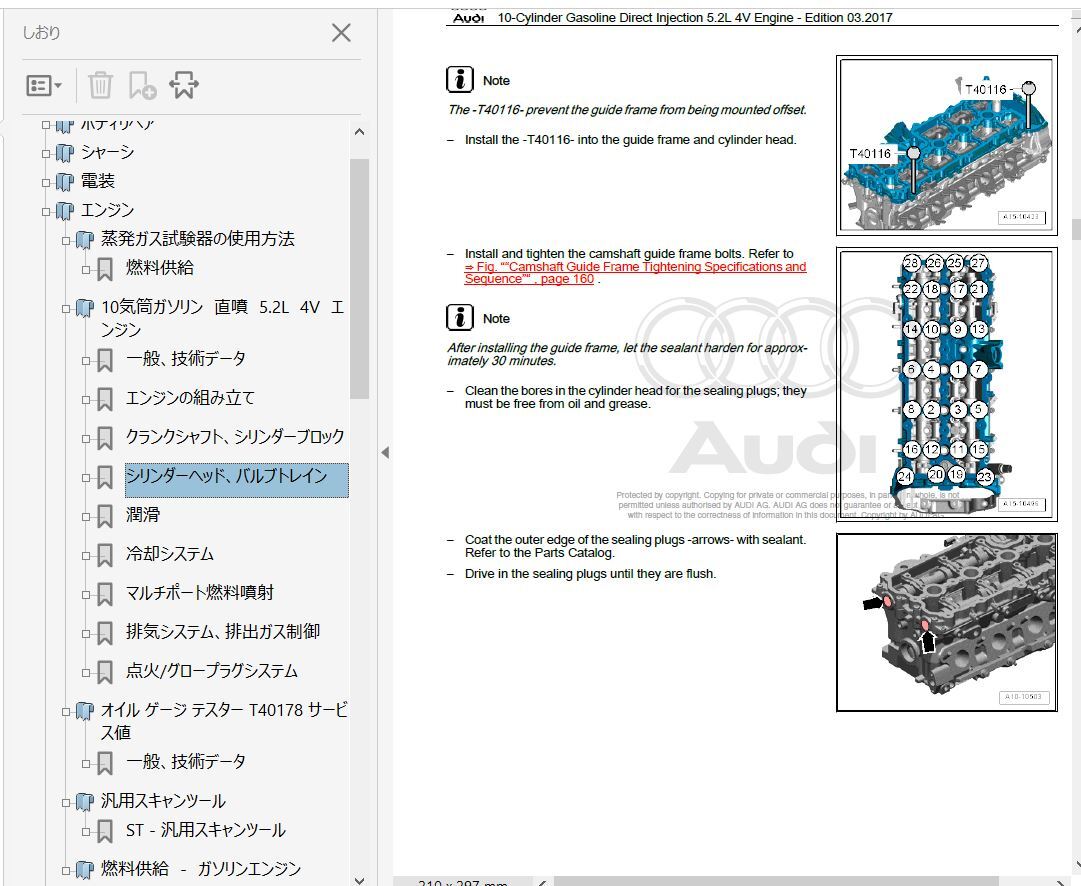Expand the 電装 bookmark node
Viewport: 1081px width, 886px height.
pos(46,182)
